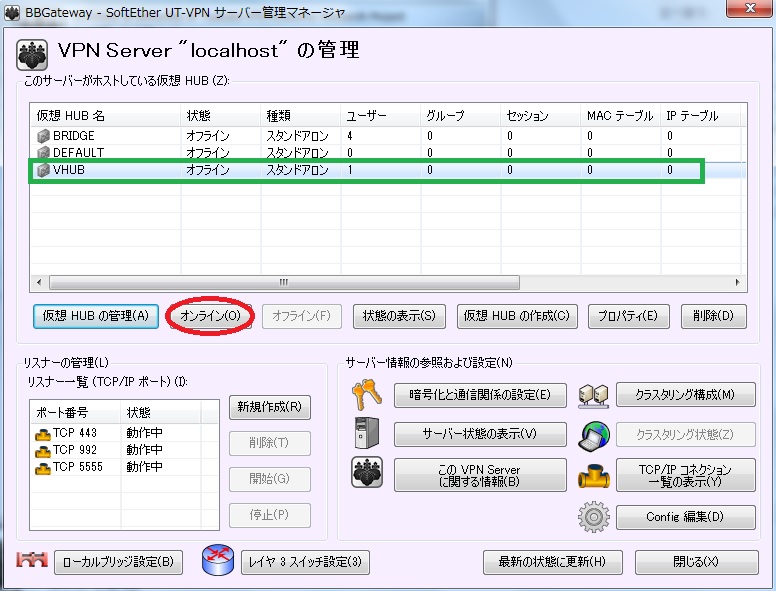Select the BRIDGE hub row
This screenshot has width=776, height=591.
[388, 136]
